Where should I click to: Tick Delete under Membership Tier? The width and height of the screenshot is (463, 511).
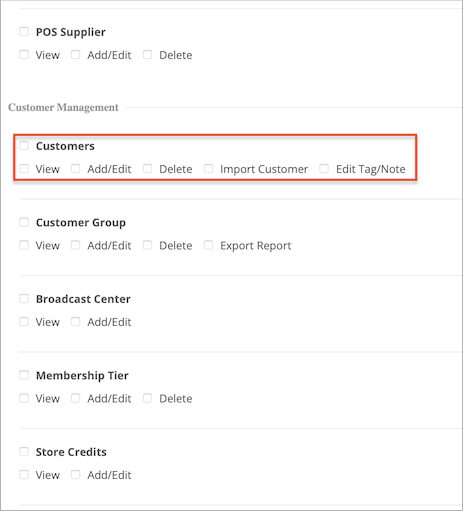[x=147, y=398]
